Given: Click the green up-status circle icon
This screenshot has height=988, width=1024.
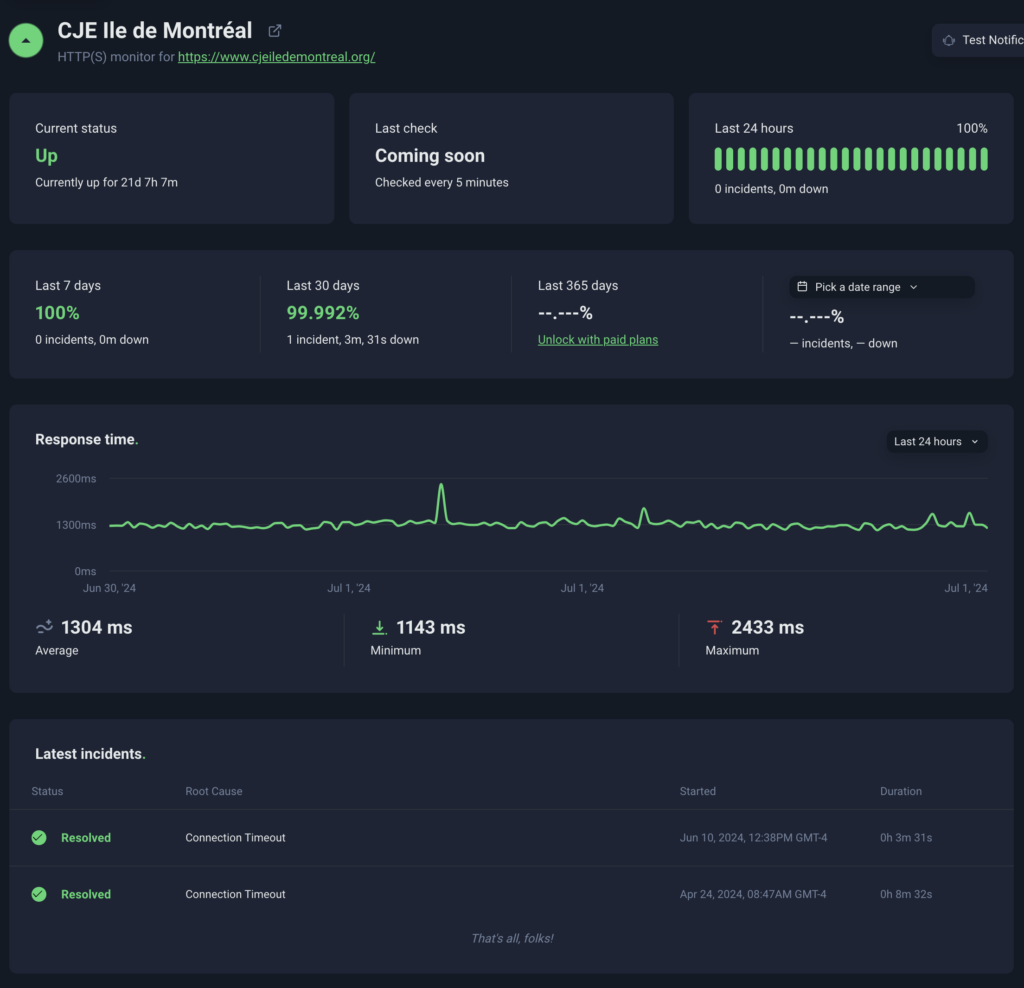Looking at the screenshot, I should click(x=26, y=40).
